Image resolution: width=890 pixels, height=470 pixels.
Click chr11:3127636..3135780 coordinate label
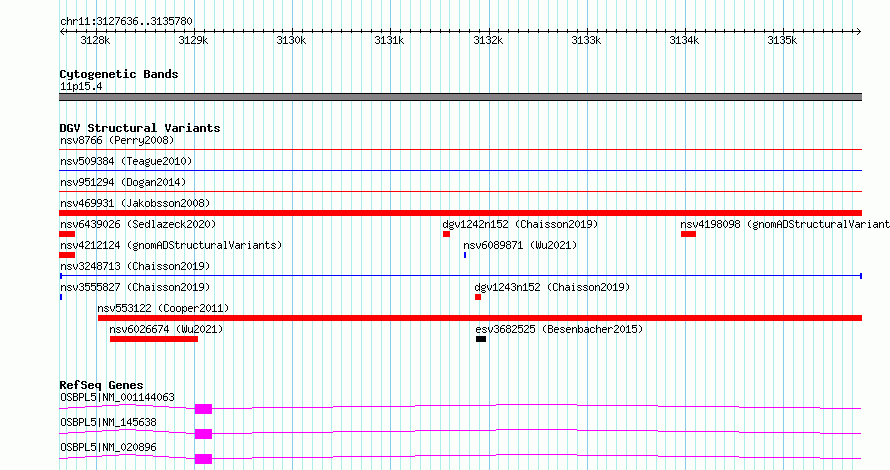[x=126, y=22]
